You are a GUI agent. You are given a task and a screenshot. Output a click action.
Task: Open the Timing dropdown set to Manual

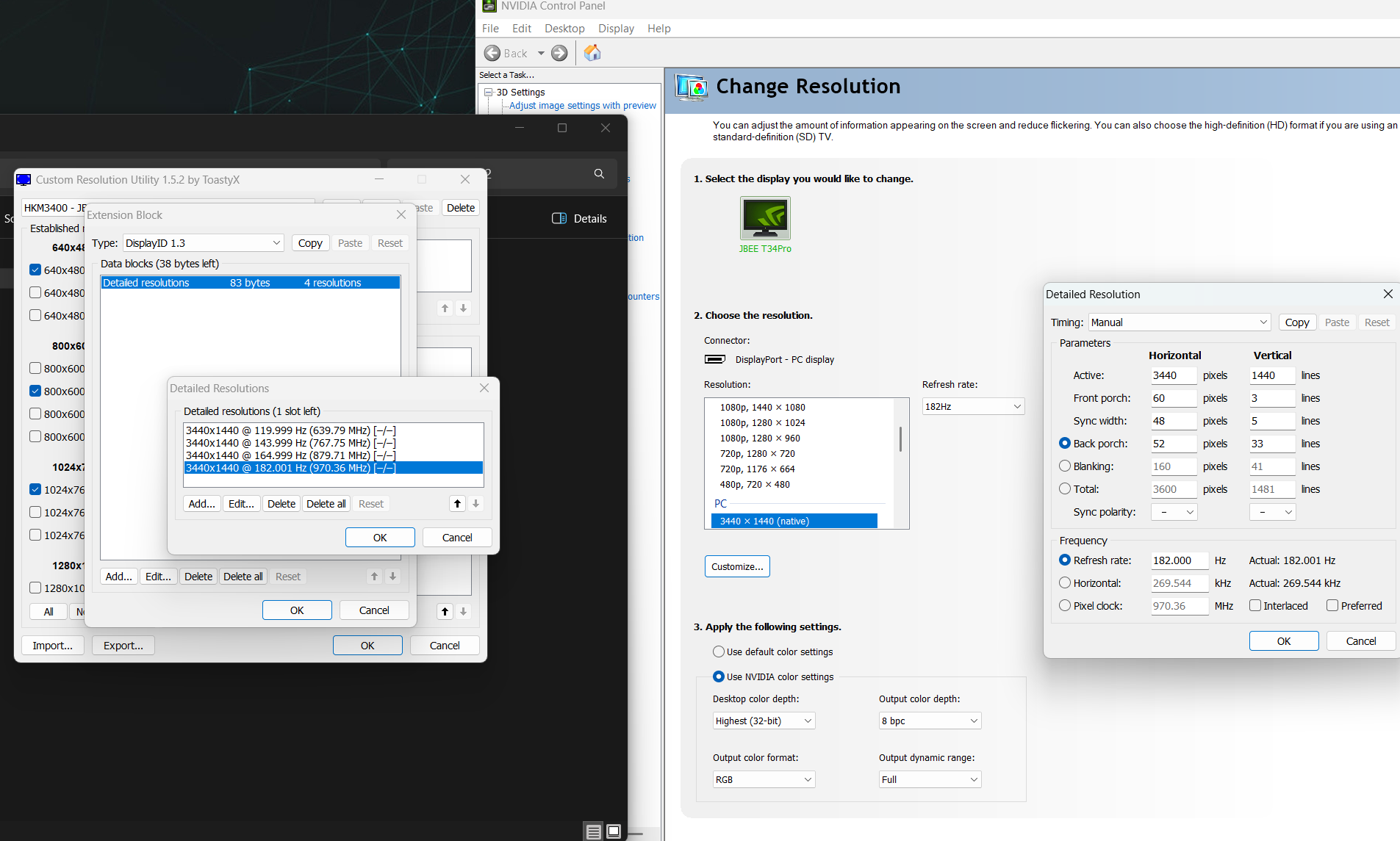[x=1179, y=322]
